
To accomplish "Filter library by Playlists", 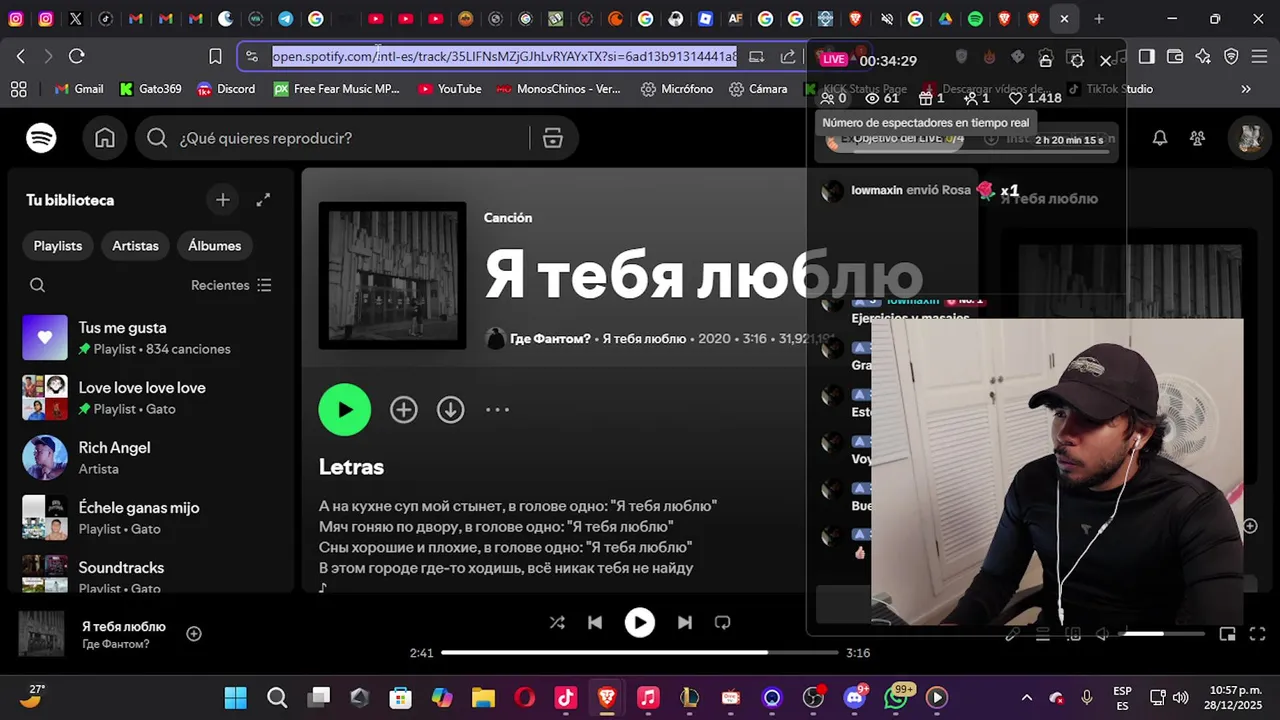I will tap(58, 245).
